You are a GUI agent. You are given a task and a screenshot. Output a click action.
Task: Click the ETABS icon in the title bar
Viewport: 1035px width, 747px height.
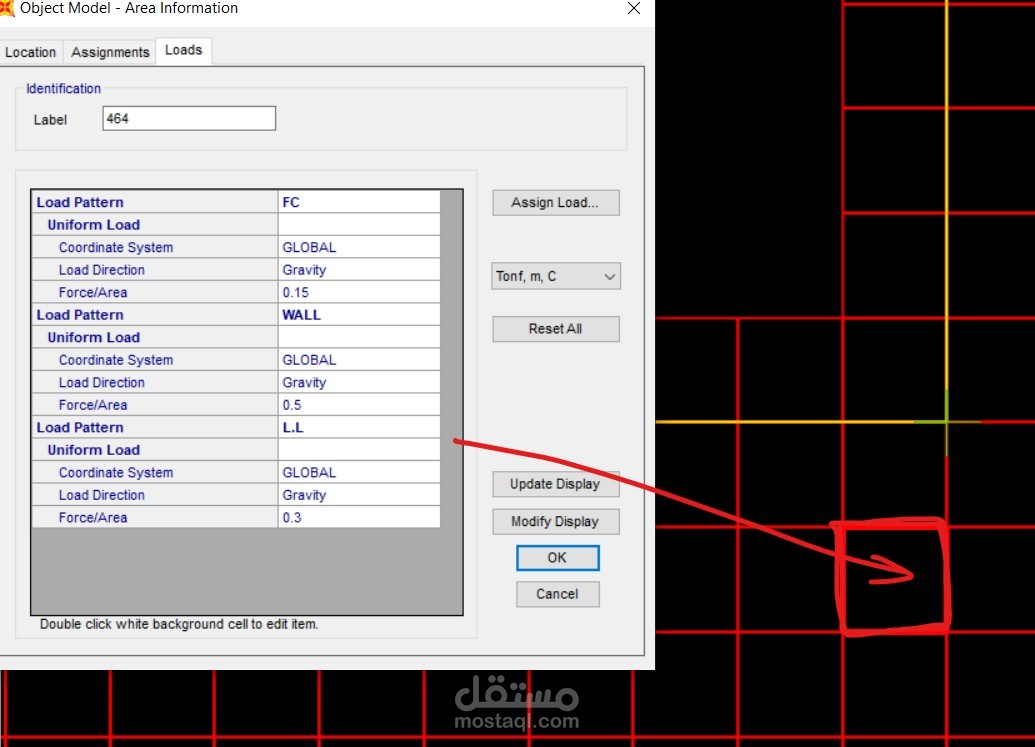[7, 8]
